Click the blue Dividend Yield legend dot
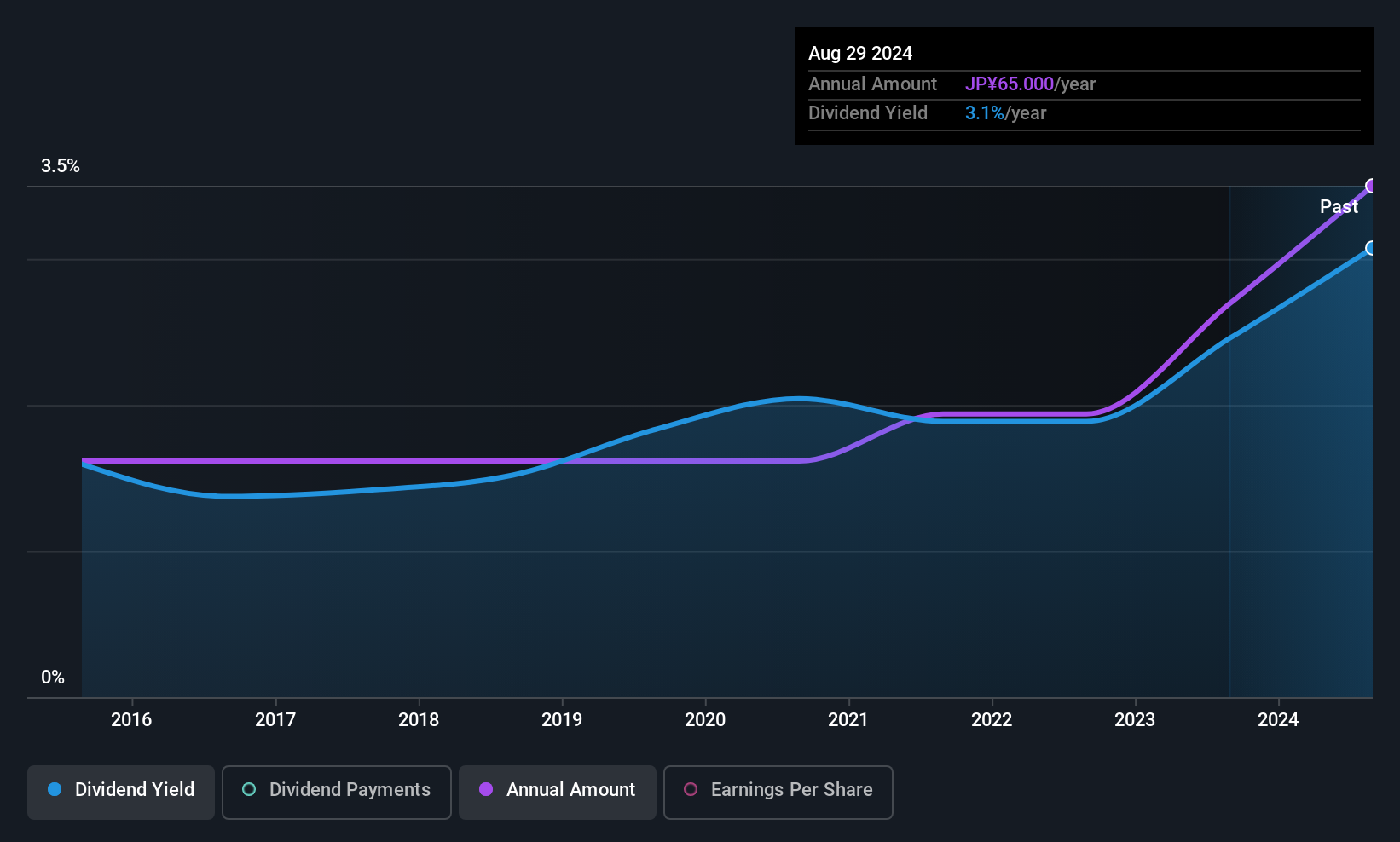The image size is (1400, 842). [x=55, y=789]
